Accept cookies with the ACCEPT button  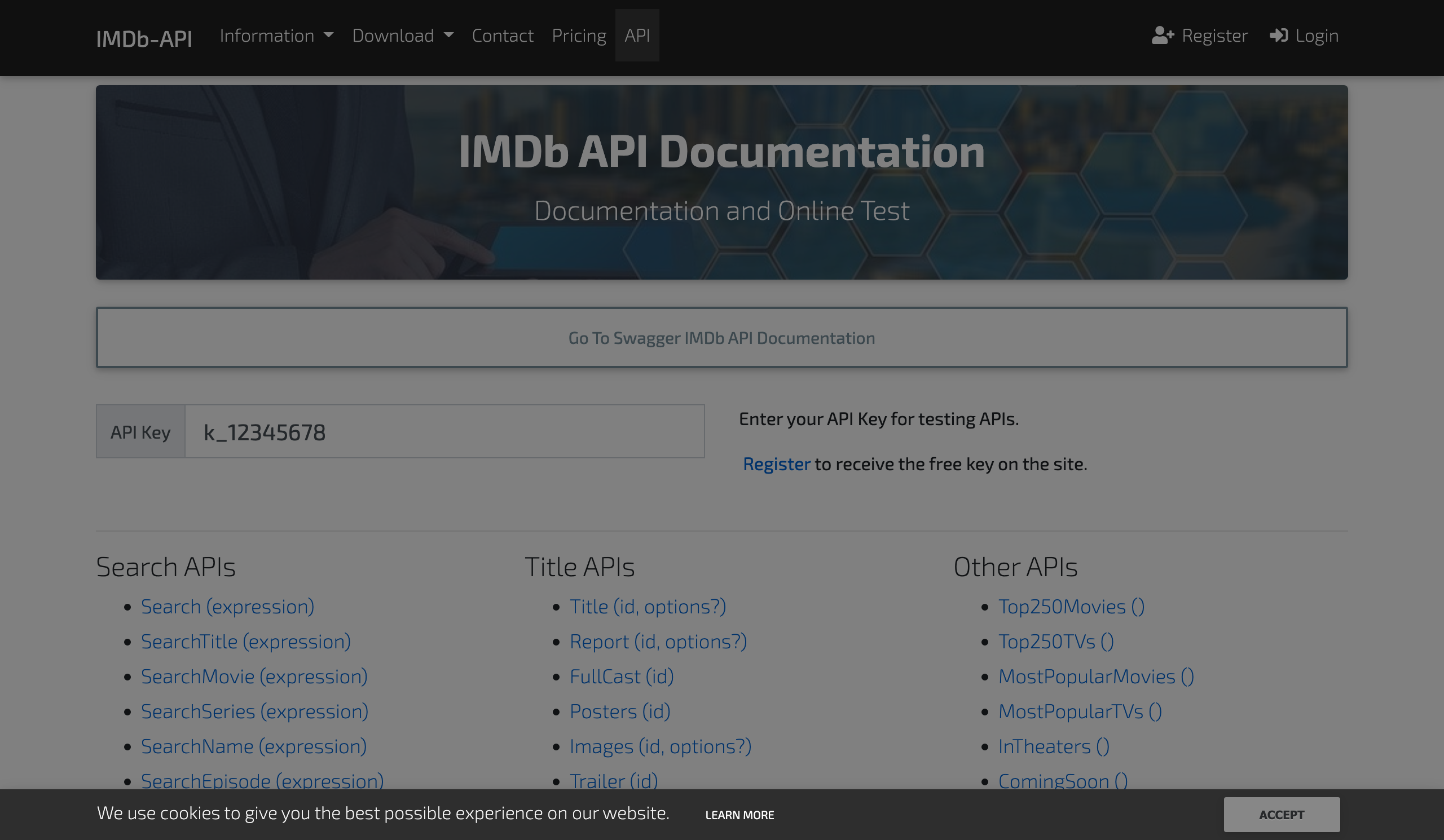tap(1281, 814)
